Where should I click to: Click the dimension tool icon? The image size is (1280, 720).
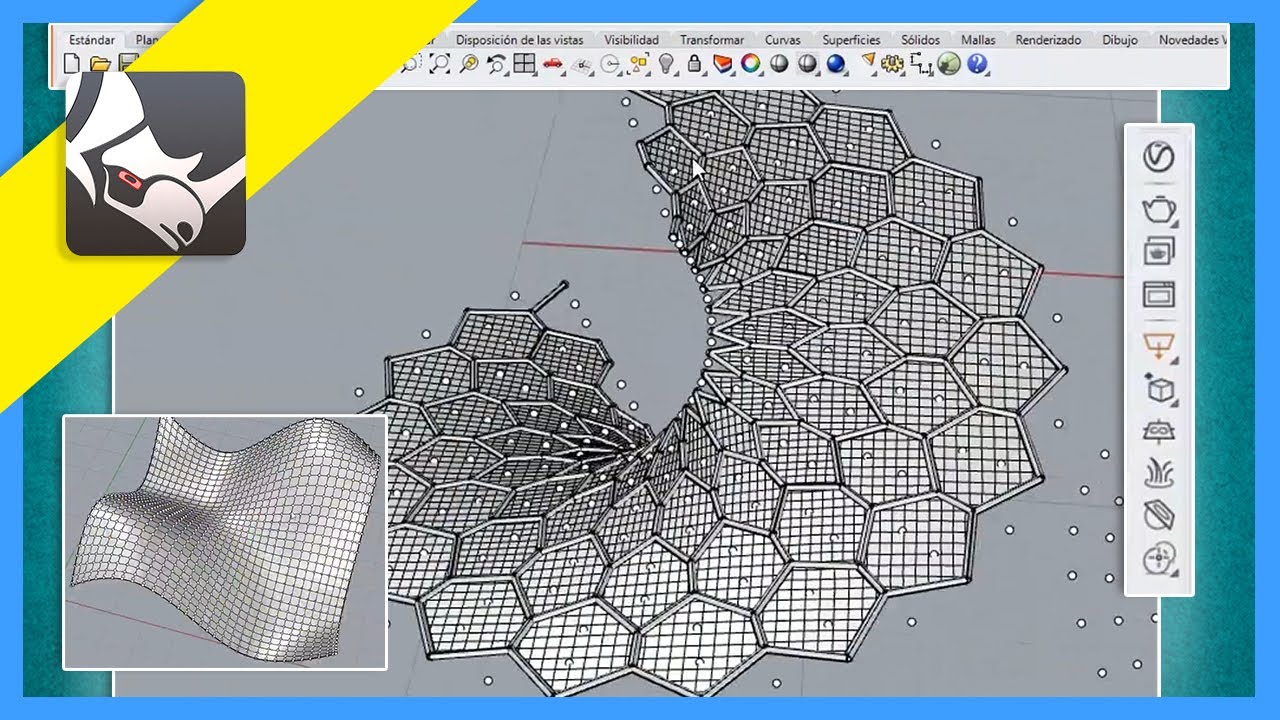(921, 64)
